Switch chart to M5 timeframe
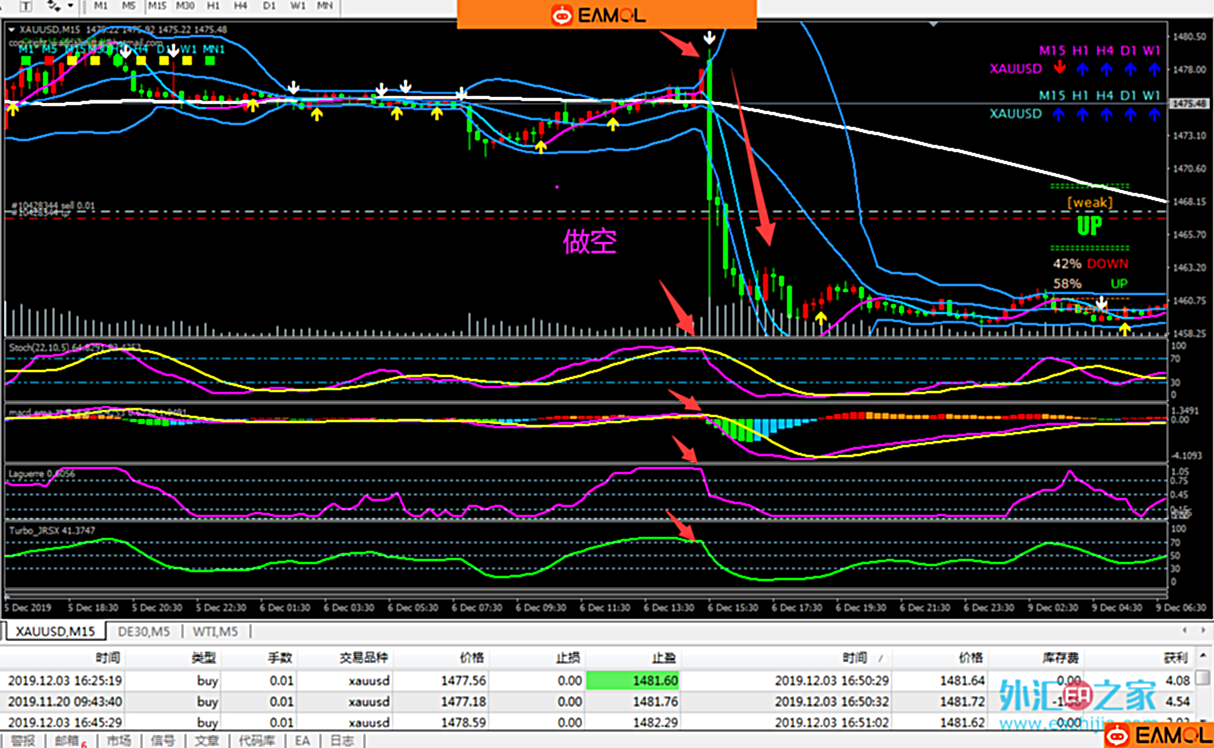The width and height of the screenshot is (1214, 748). pos(129,5)
